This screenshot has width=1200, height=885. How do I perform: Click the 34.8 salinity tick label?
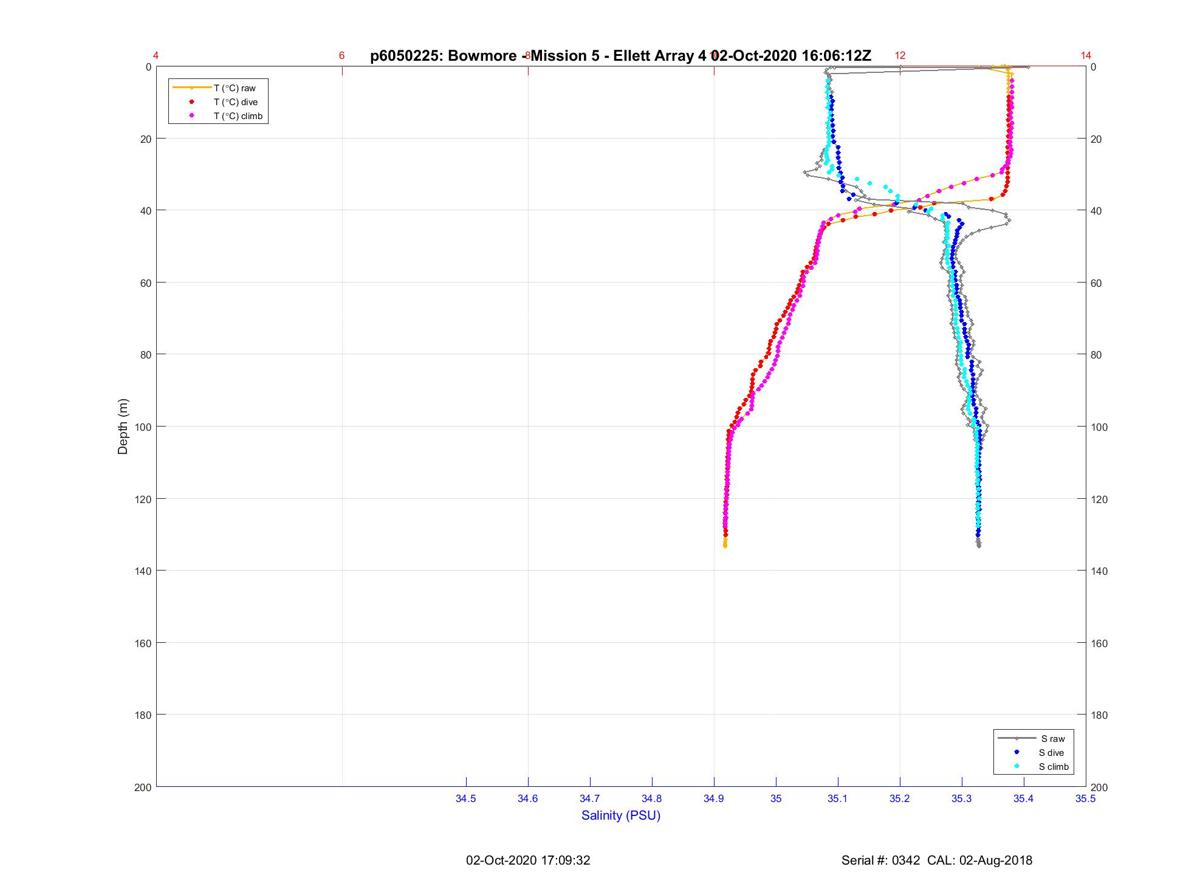pos(652,799)
